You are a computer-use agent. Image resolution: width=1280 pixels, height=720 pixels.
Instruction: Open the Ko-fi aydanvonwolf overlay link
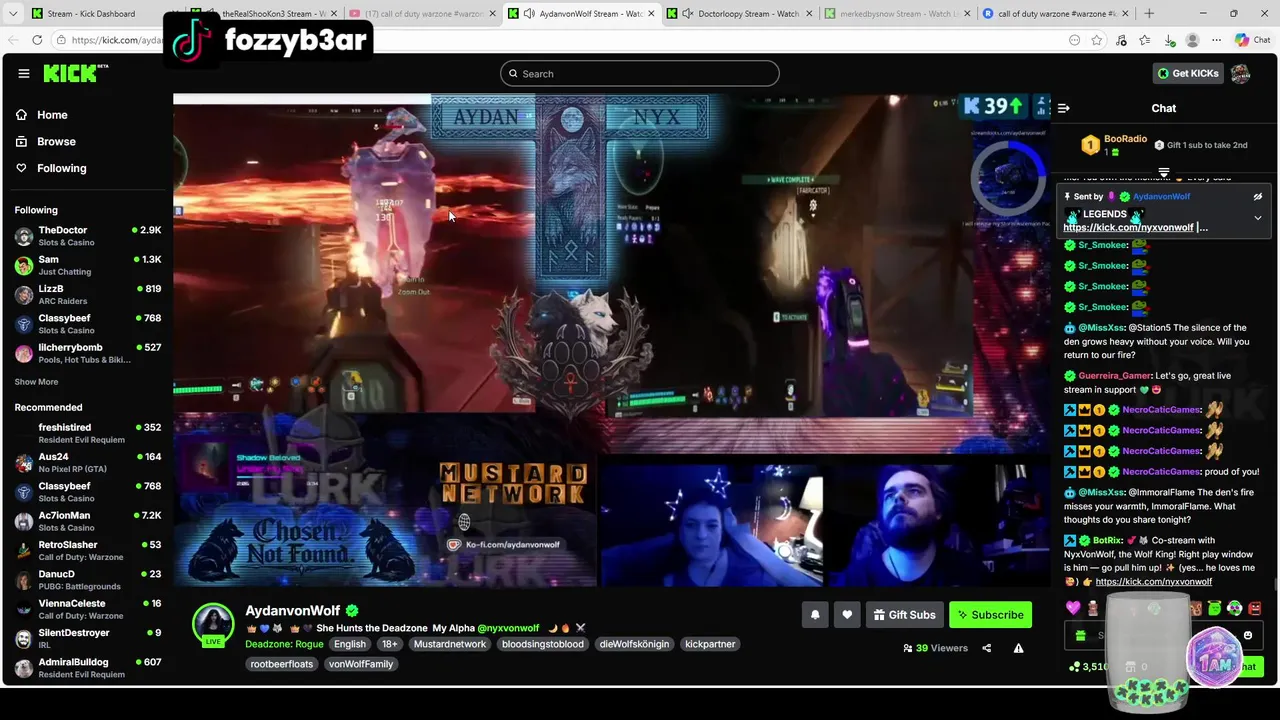(504, 545)
